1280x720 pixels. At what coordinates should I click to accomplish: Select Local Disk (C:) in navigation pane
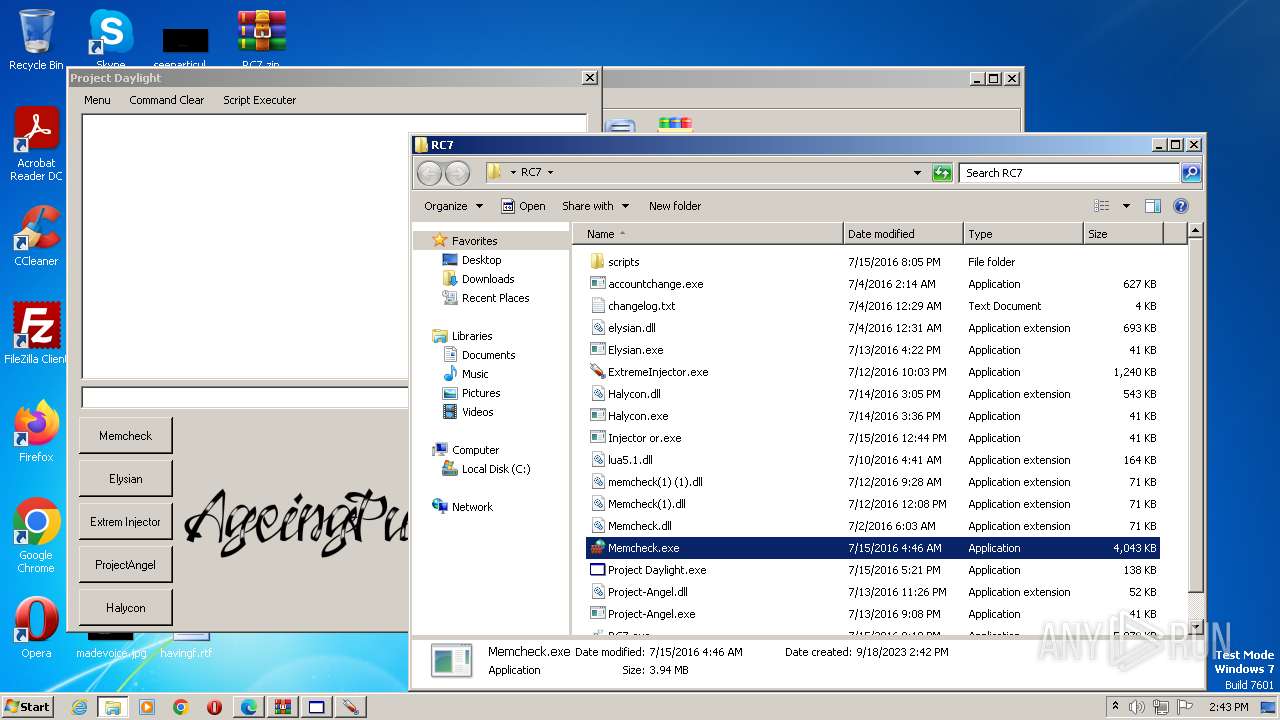pyautogui.click(x=496, y=469)
